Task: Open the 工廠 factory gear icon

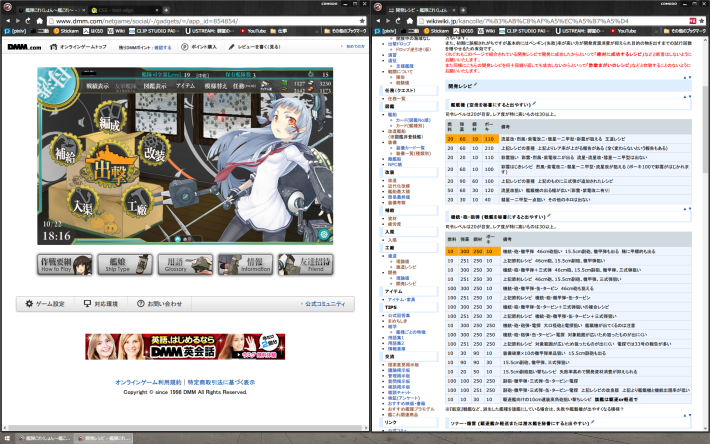Action: [x=139, y=203]
